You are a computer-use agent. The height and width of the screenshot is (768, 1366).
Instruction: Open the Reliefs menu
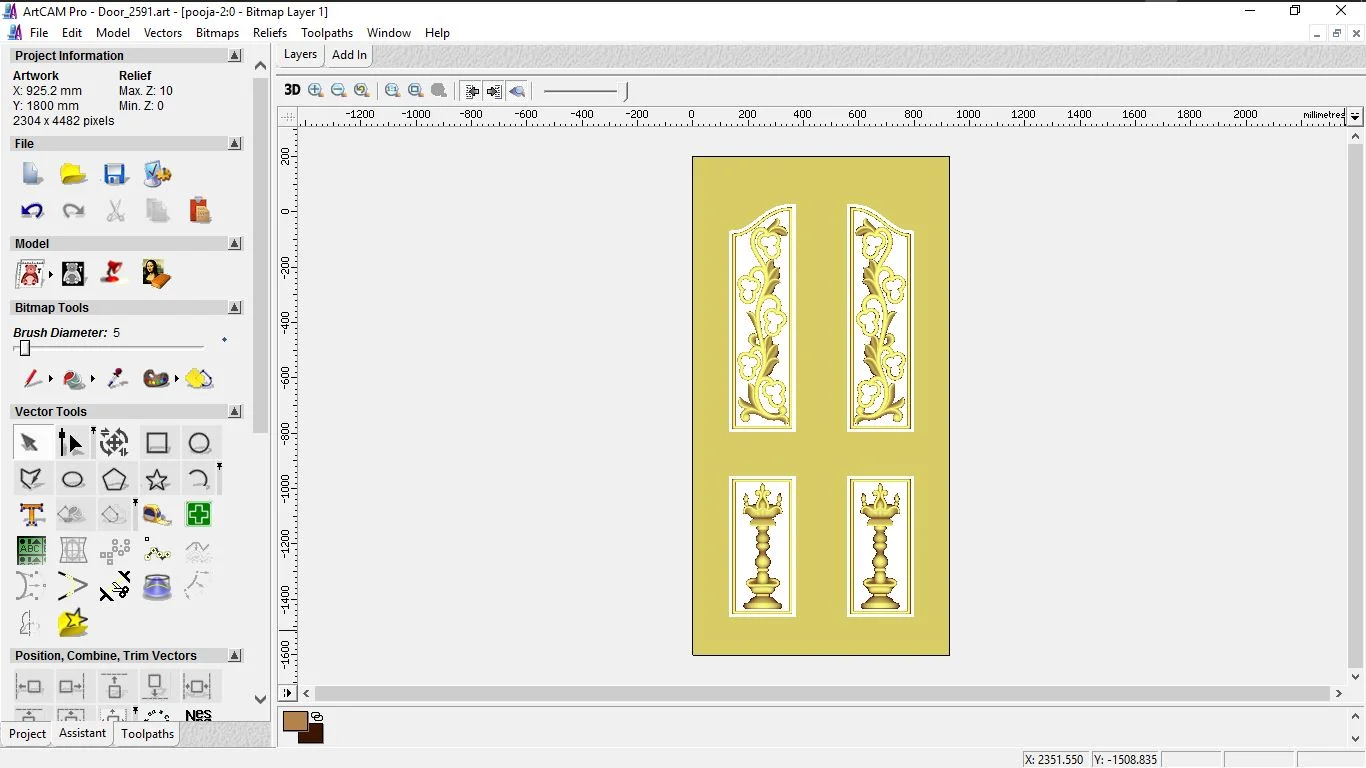(270, 33)
